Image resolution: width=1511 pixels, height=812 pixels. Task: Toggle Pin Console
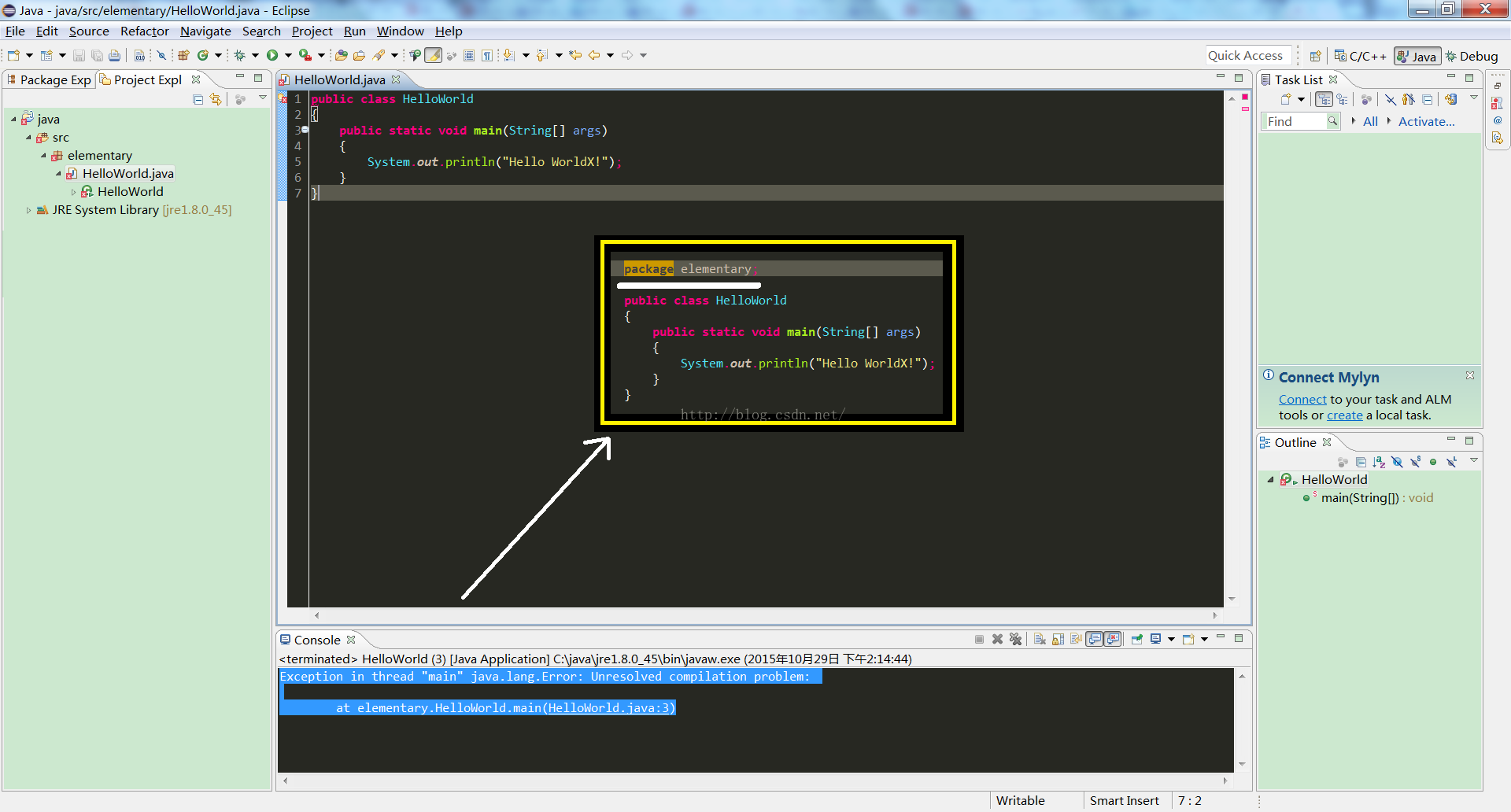coord(1136,639)
